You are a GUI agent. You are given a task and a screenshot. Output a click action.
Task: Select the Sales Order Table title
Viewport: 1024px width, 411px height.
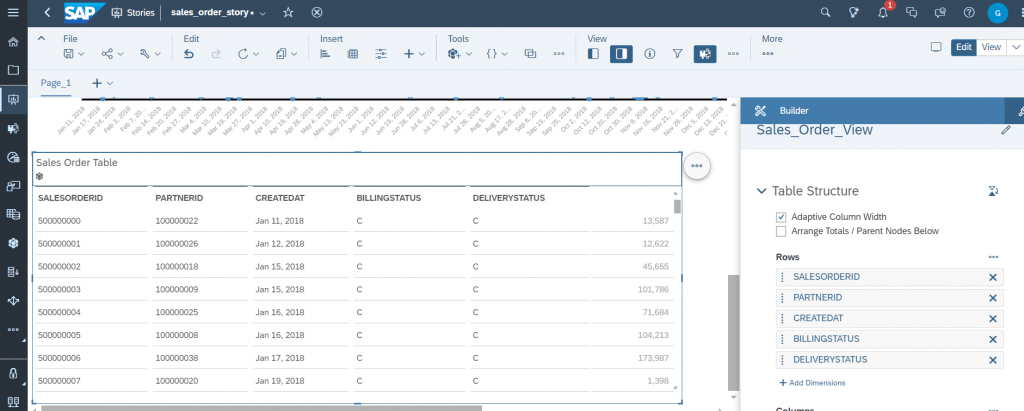tap(77, 163)
